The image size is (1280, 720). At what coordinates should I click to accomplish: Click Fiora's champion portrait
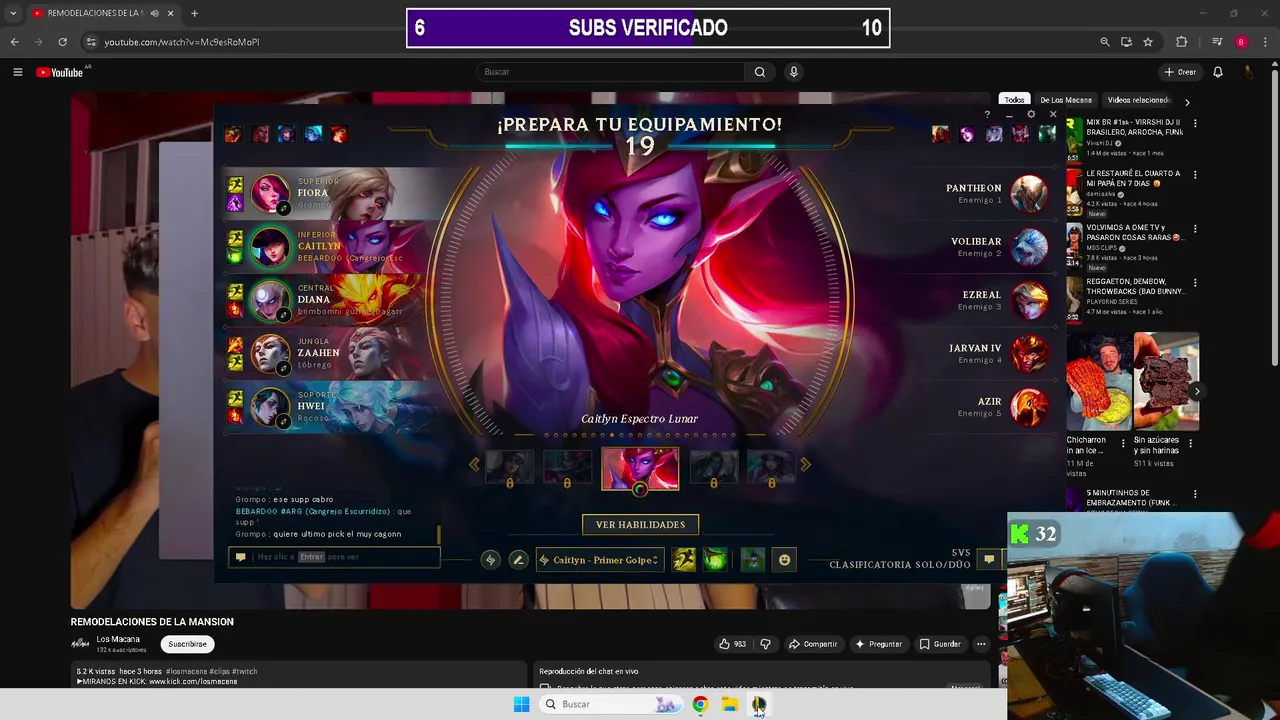tap(270, 193)
